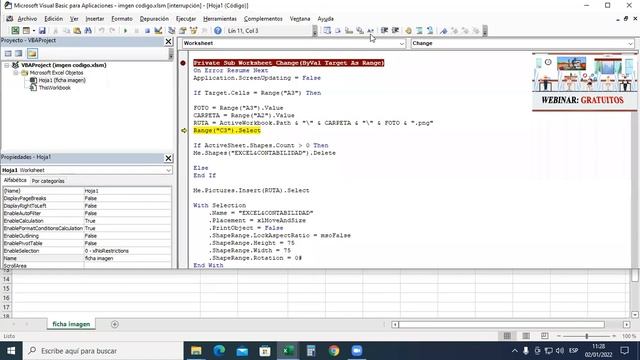Close the Proyecto - VBAProject panel

168,42
